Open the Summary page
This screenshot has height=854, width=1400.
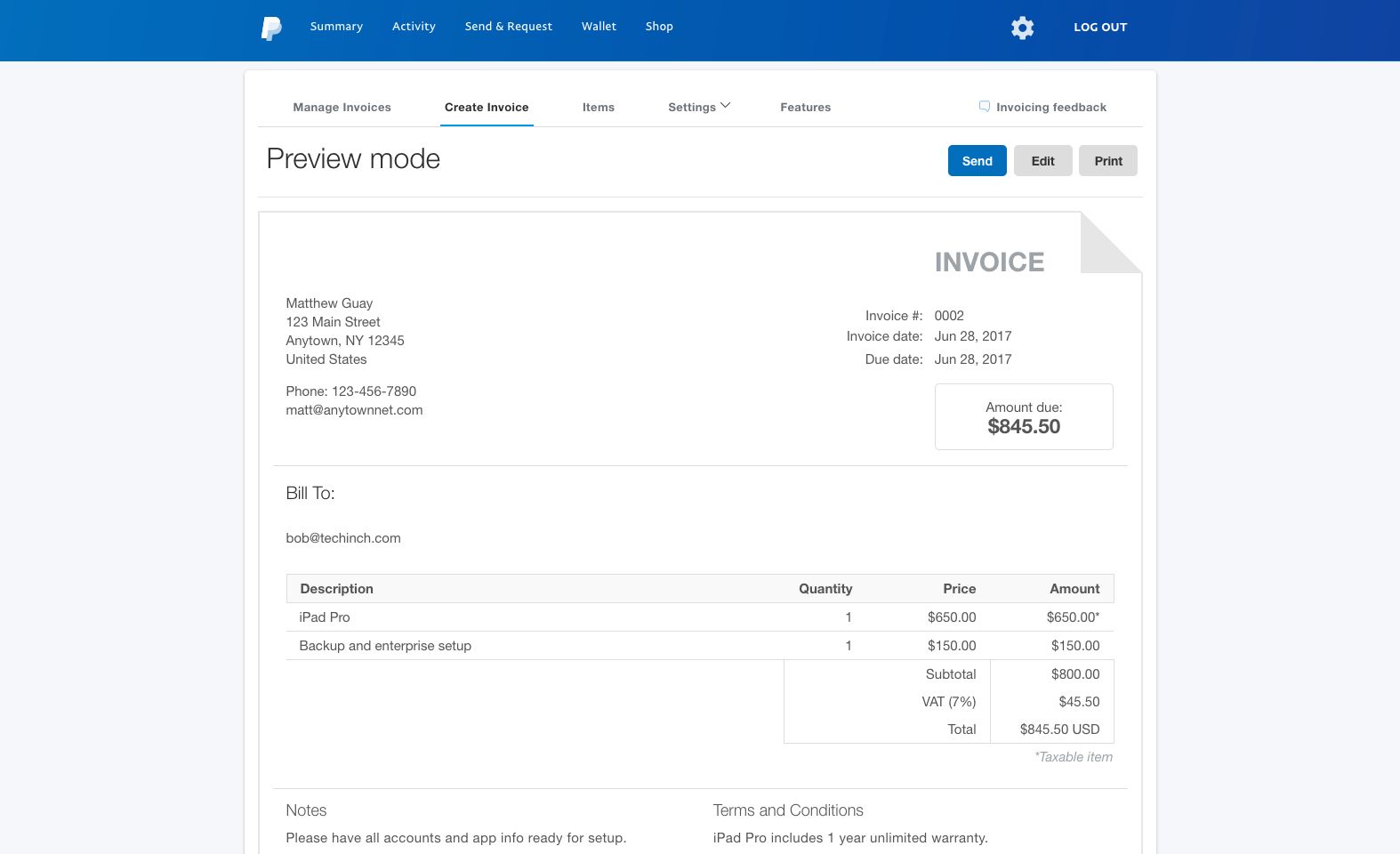coord(336,27)
